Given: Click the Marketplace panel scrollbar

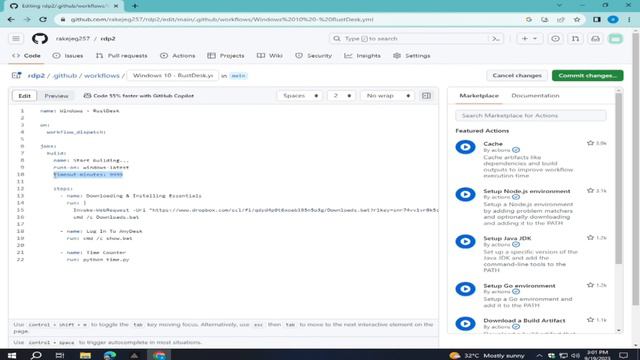Looking at the screenshot, I should 619,178.
